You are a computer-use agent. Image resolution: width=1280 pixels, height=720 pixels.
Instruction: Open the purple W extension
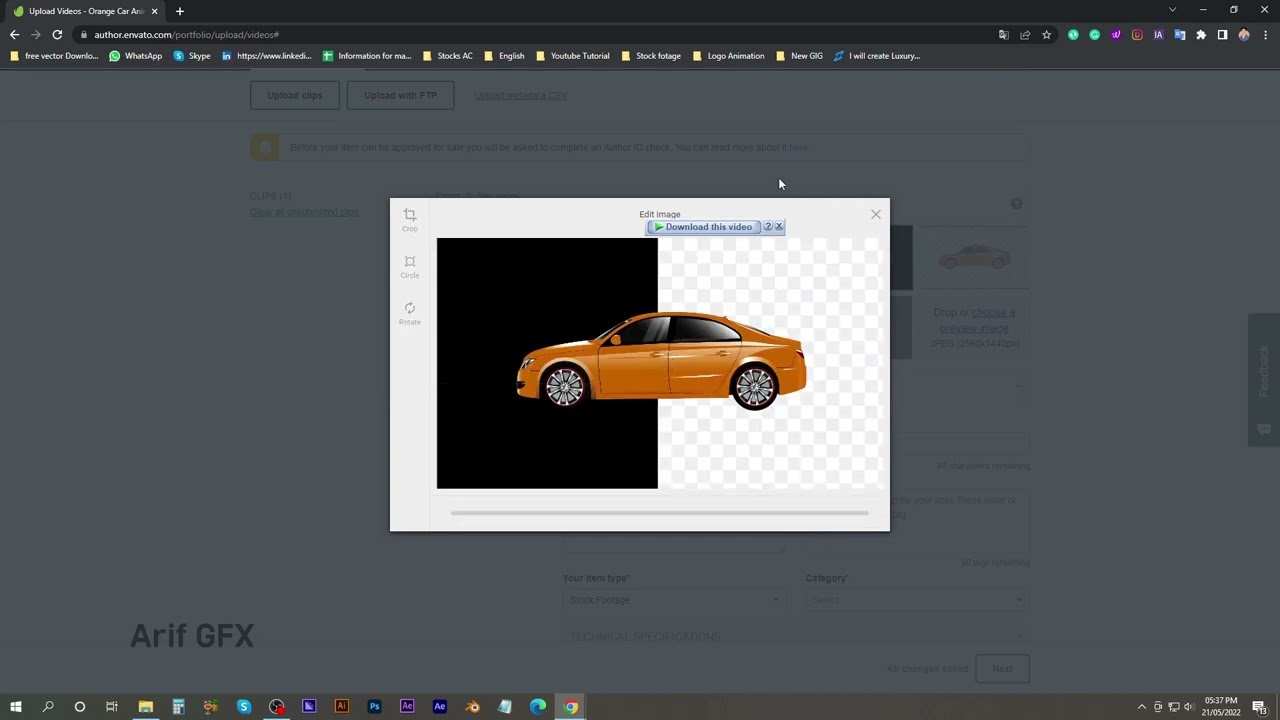click(1116, 35)
